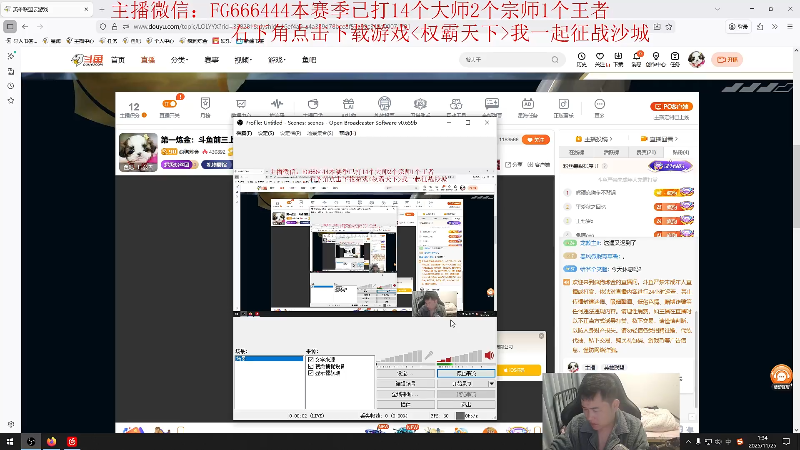
Task: Expand browser toolbar overflow chevrons
Action: coord(774,27)
